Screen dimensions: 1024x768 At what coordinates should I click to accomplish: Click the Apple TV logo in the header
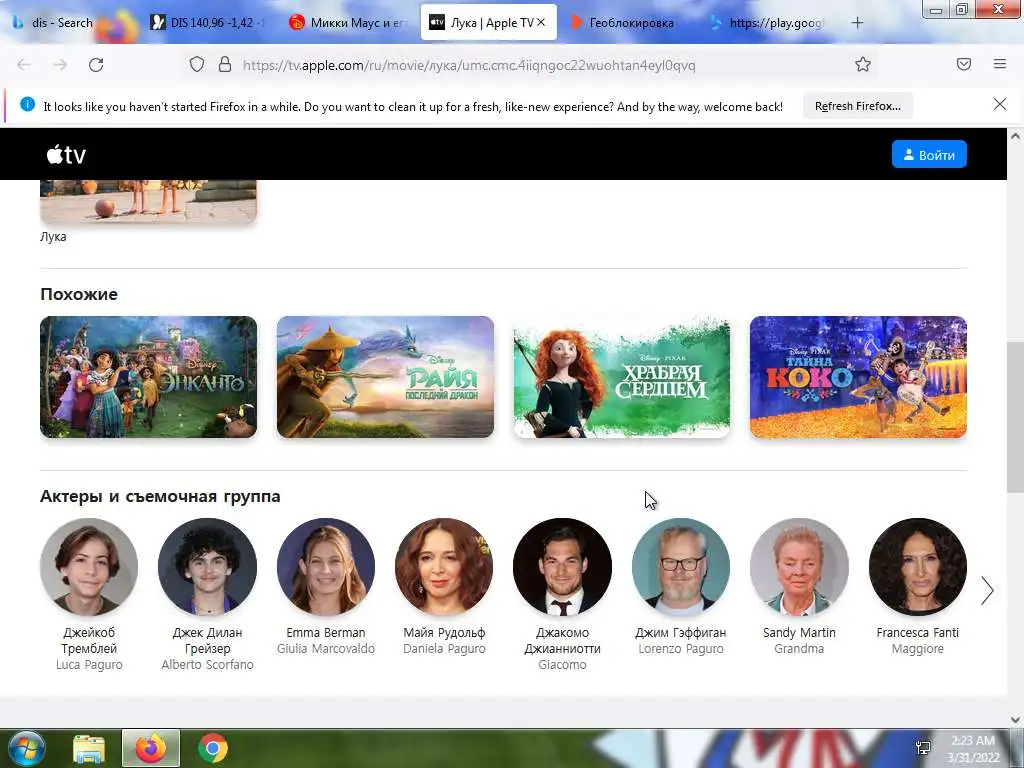coord(66,155)
